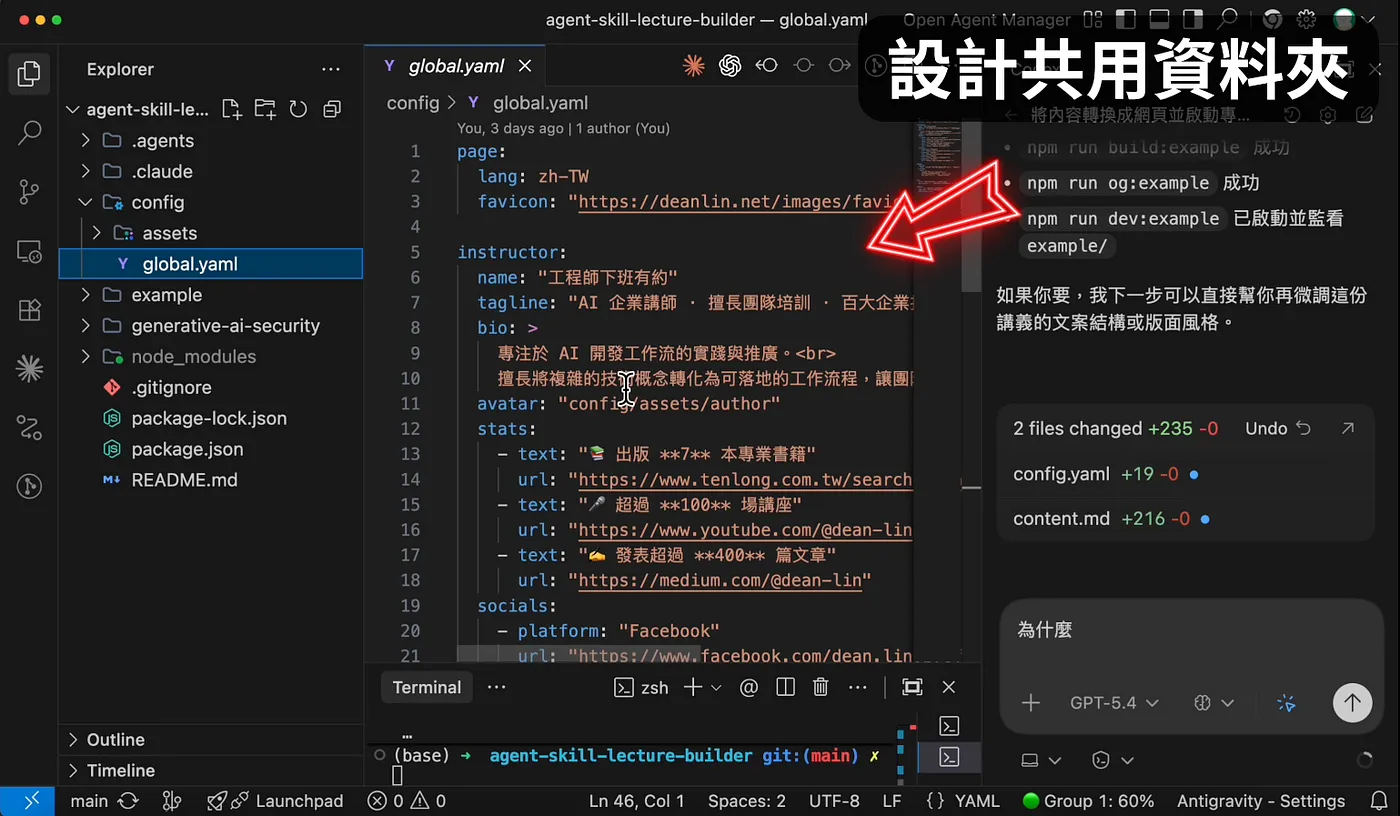Open the GPT-5.4 model dropdown
This screenshot has width=1400, height=816.
tap(1114, 703)
